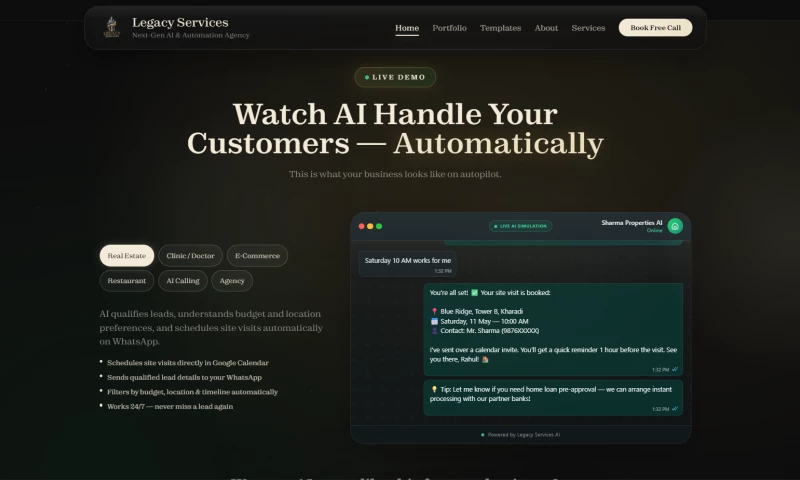Navigate to Services in the header

pos(588,28)
